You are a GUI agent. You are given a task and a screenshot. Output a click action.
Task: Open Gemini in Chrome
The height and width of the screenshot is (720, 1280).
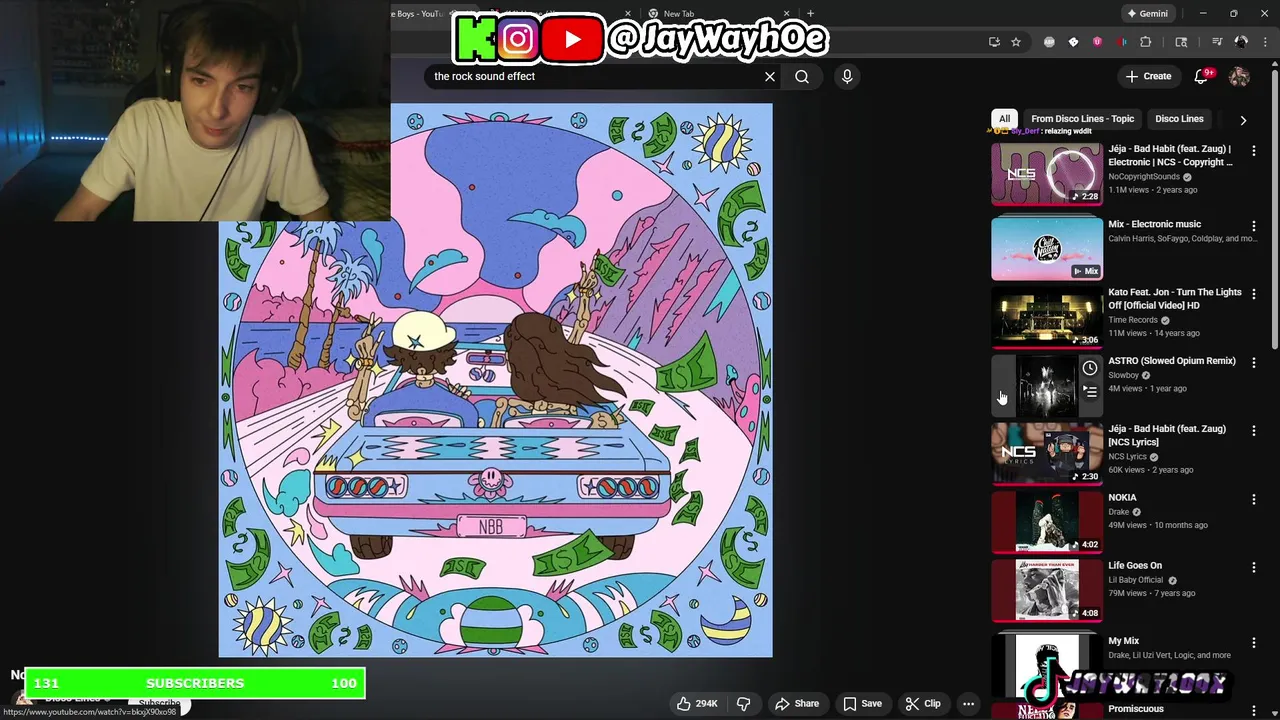(1147, 14)
